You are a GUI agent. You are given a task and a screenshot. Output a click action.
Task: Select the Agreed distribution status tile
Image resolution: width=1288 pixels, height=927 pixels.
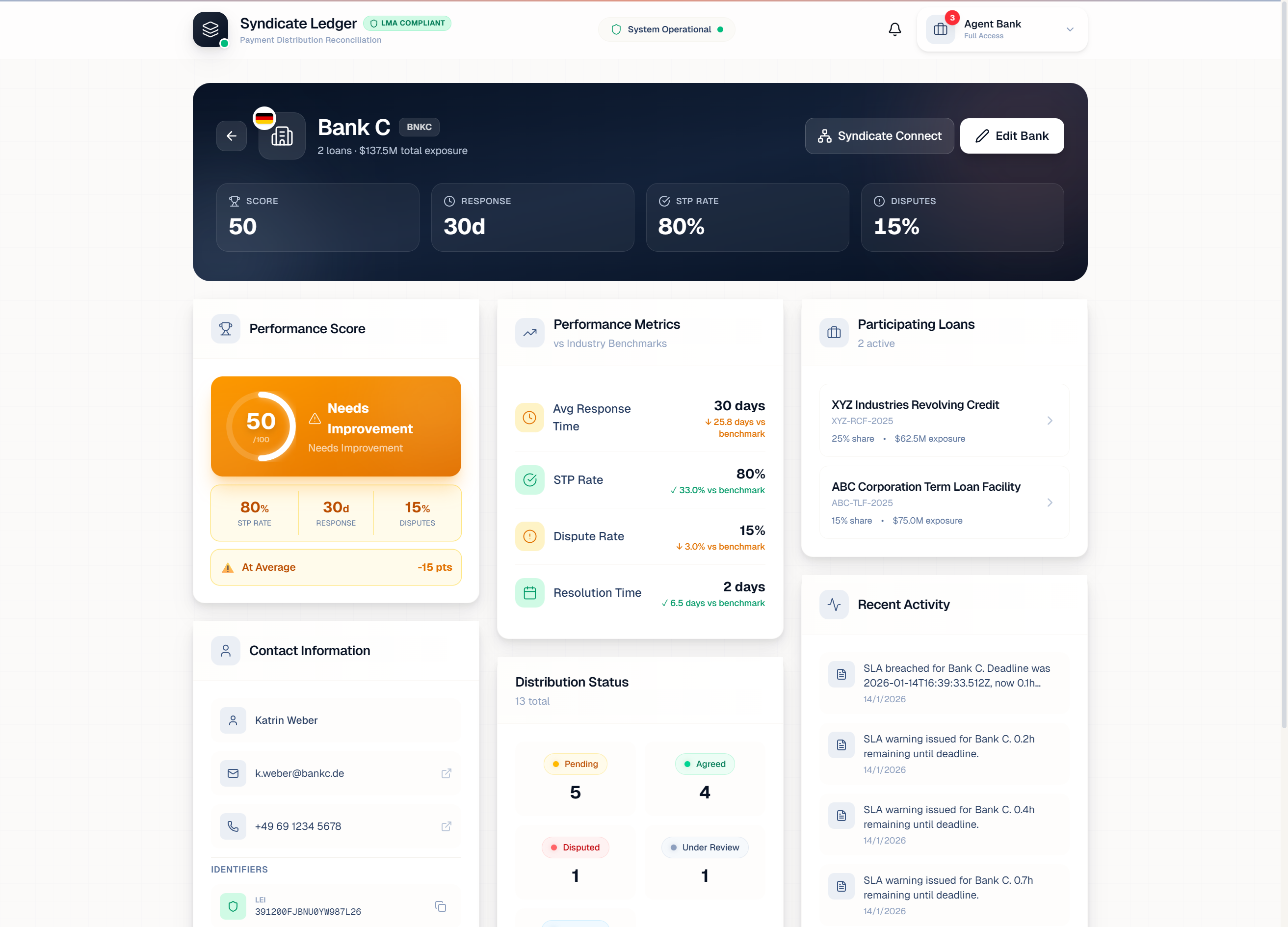(704, 779)
